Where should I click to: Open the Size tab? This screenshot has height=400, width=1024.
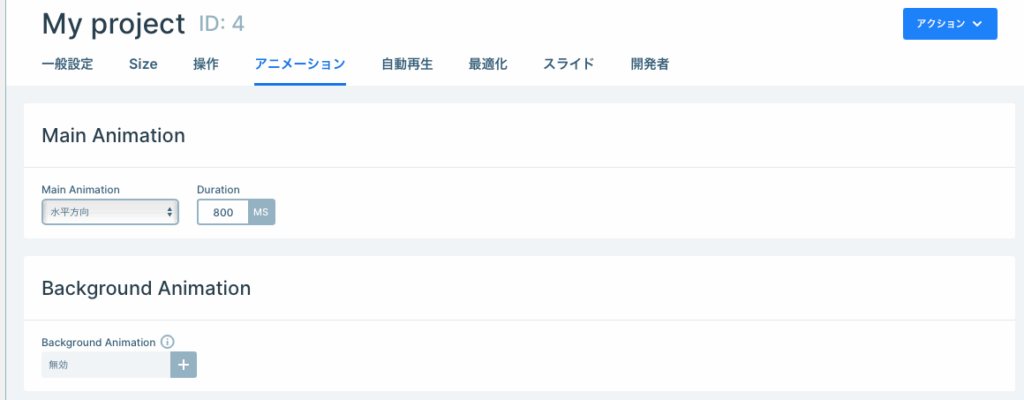(x=143, y=64)
